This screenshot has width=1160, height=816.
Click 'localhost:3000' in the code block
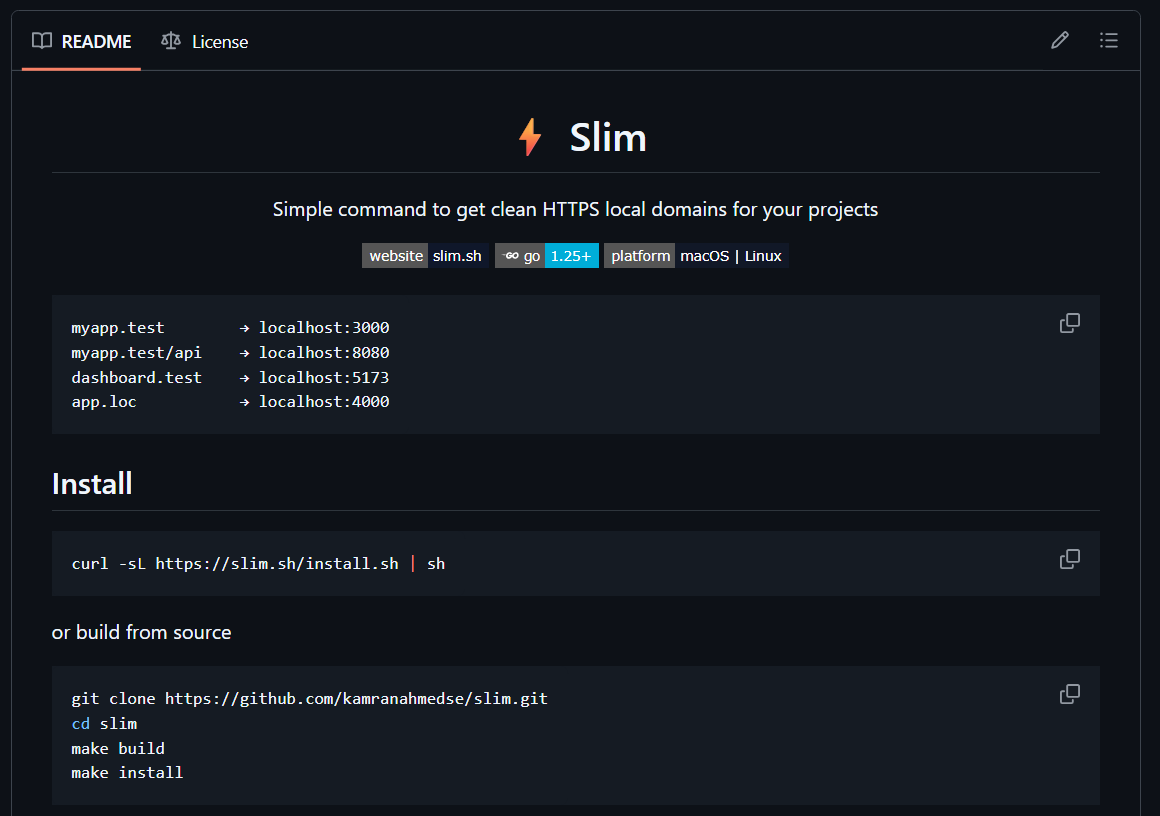pyautogui.click(x=324, y=328)
